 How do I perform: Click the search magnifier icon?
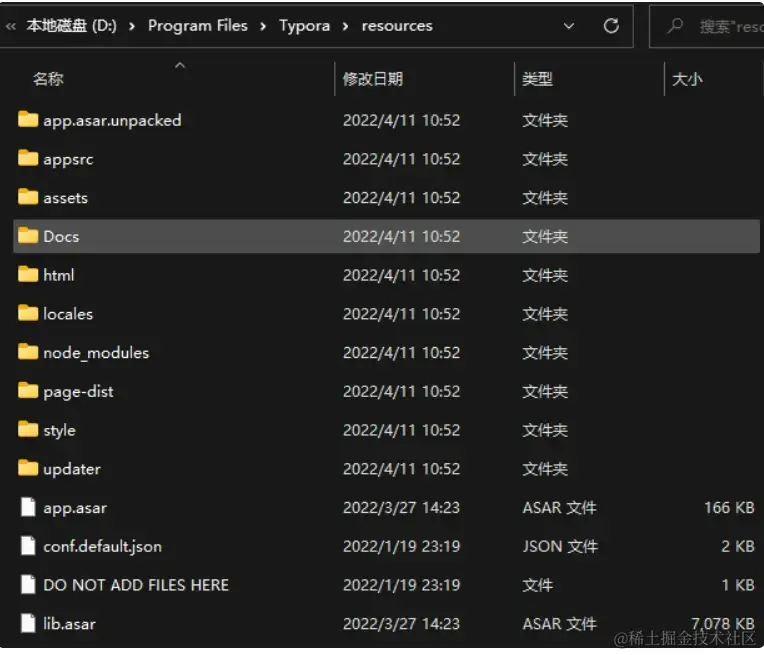click(675, 26)
